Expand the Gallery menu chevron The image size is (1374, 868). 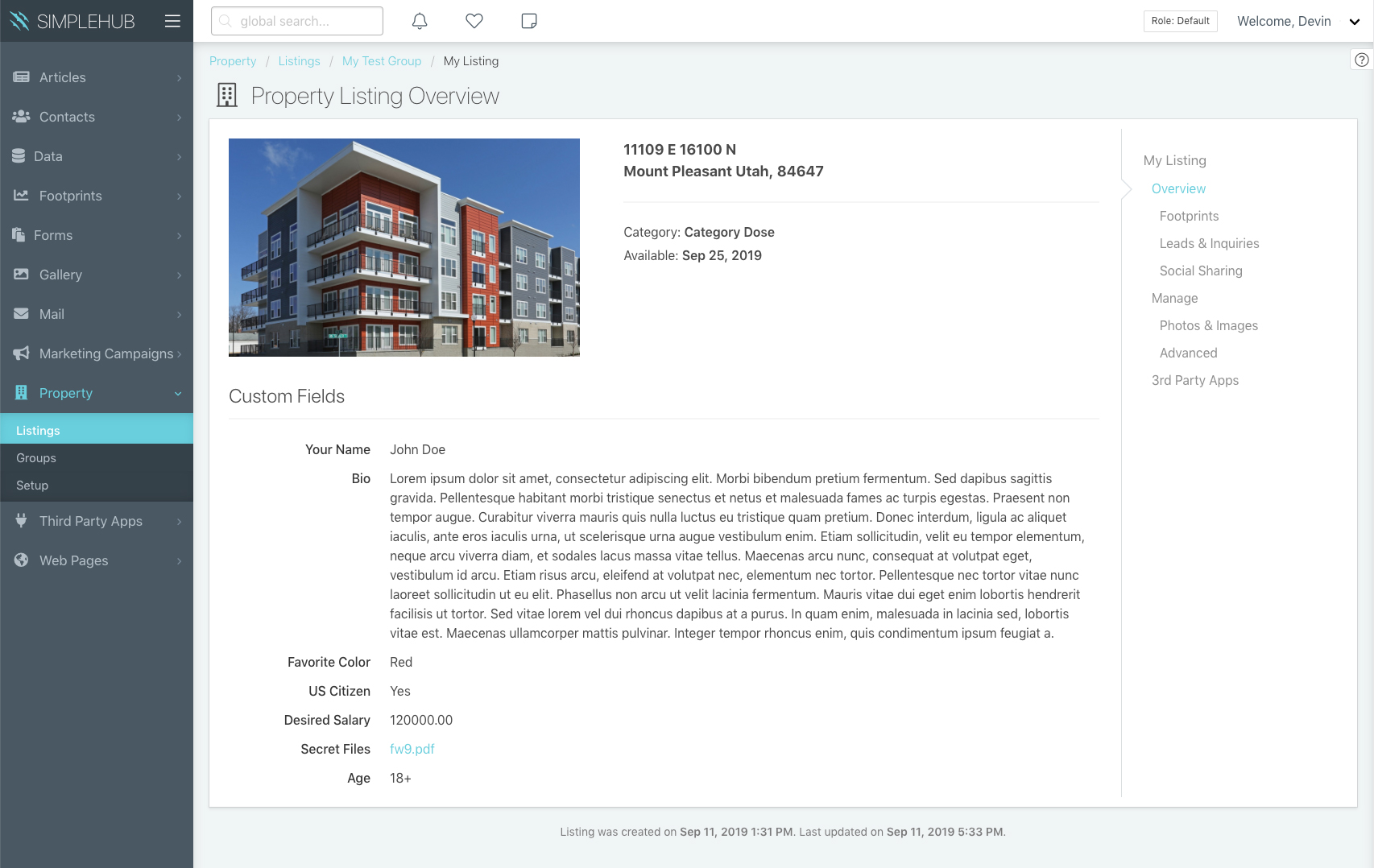[x=179, y=275]
